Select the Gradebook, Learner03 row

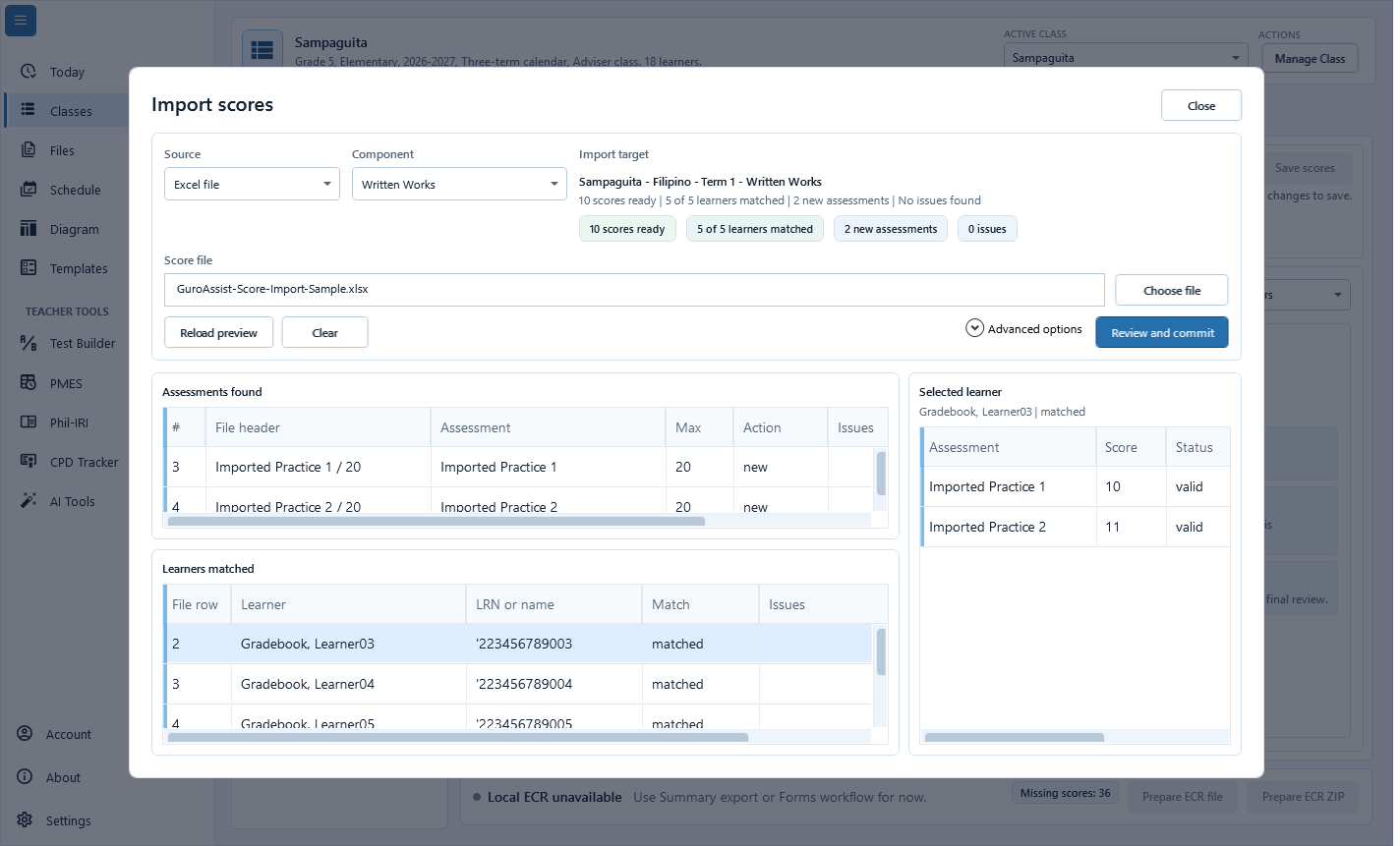(x=518, y=644)
